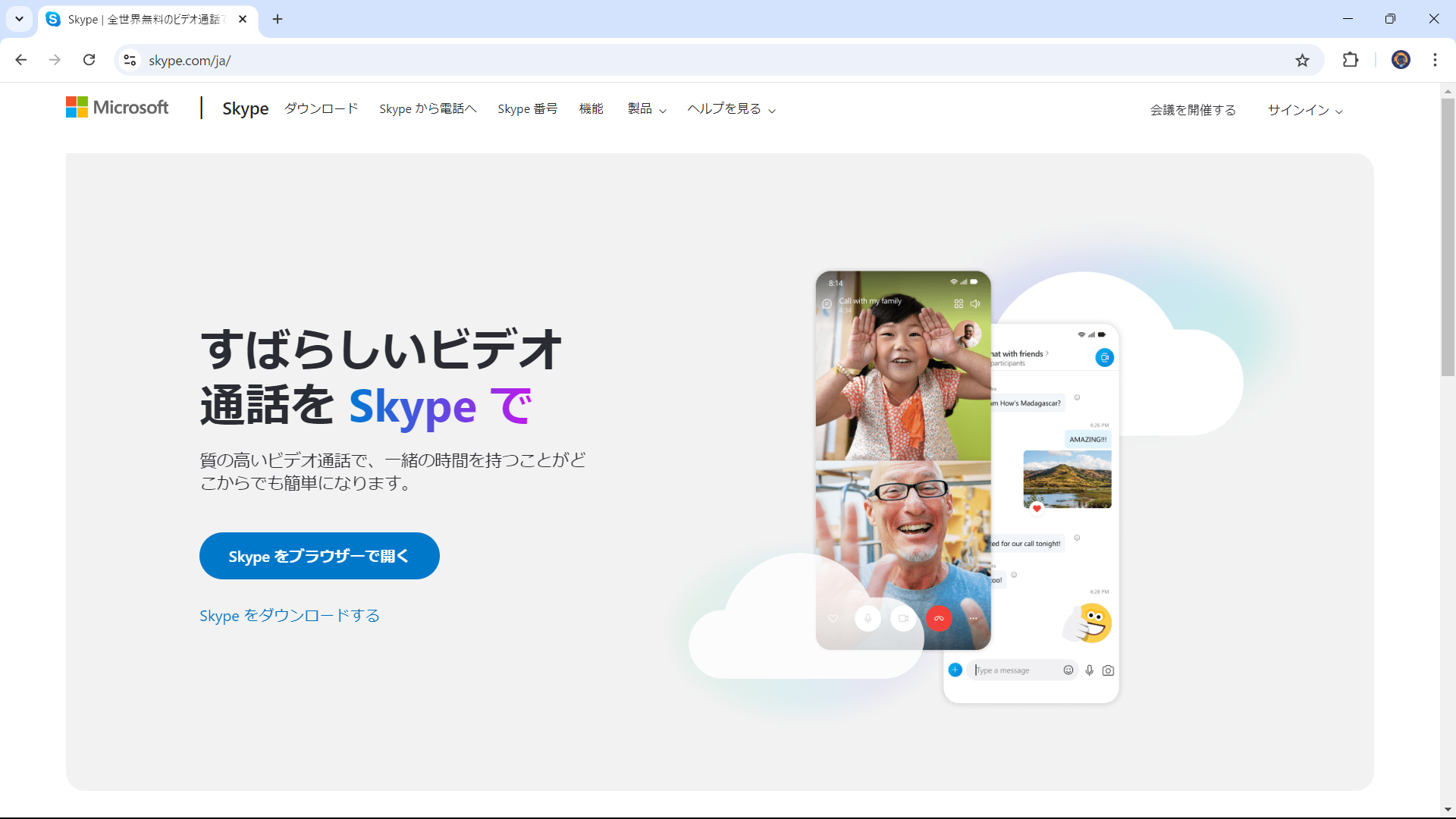
Task: Open the Chrome profile avatar
Action: pyautogui.click(x=1401, y=60)
